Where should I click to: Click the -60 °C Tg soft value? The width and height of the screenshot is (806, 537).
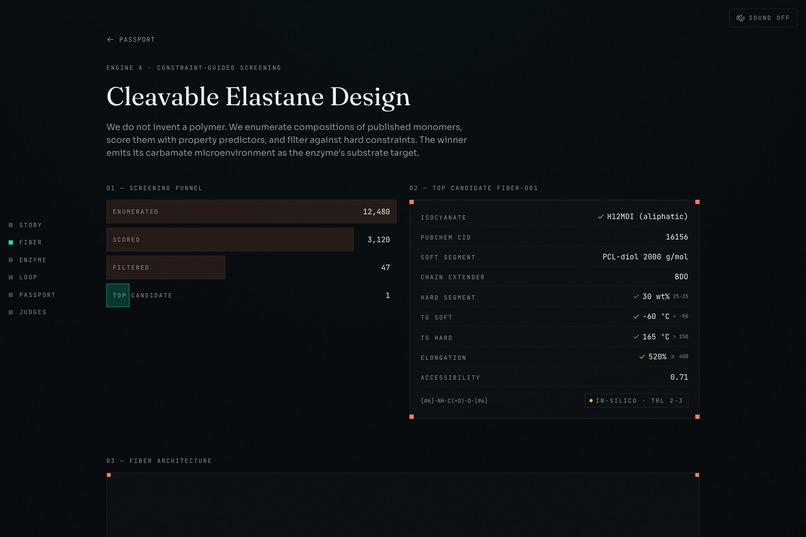(x=656, y=317)
